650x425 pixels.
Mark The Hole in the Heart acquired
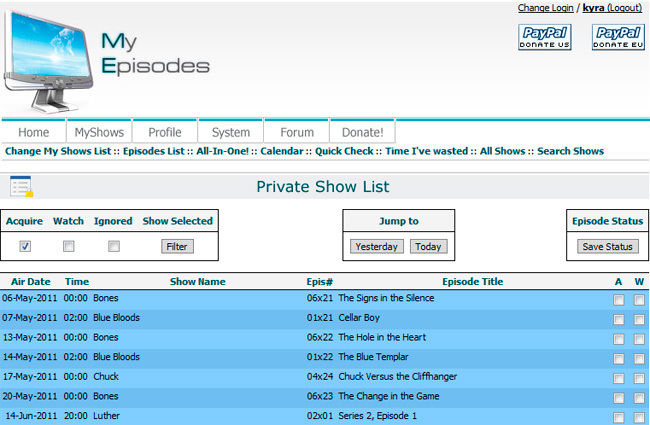[x=618, y=339]
